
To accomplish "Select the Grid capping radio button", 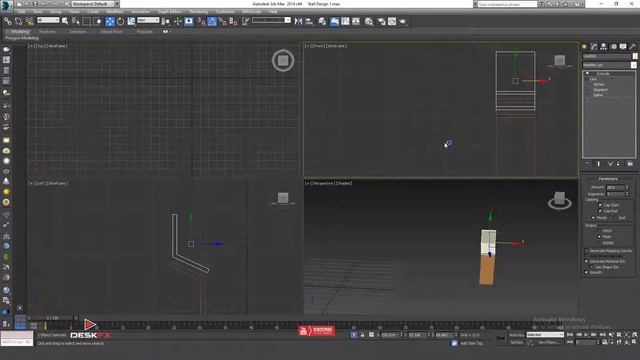I will pos(614,218).
